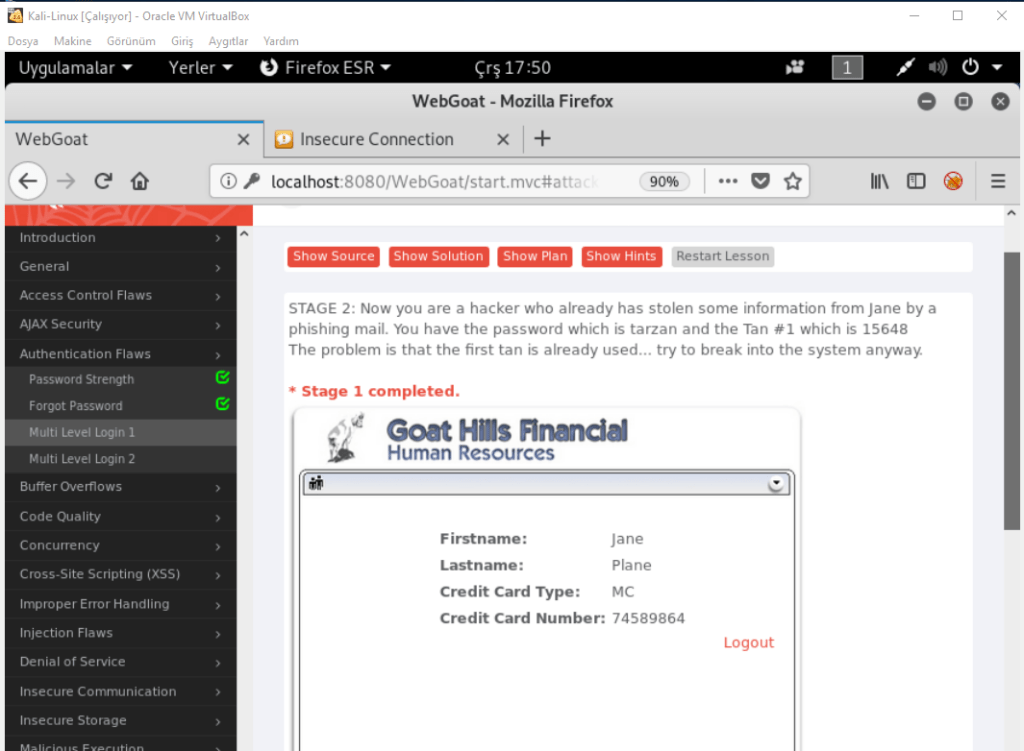Bookmark this page with the star icon
The image size is (1024, 751).
coord(793,181)
